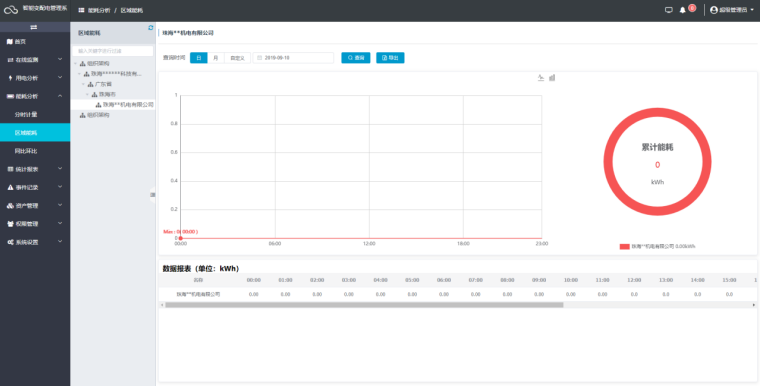The width and height of the screenshot is (761, 386).
Task: Click the calendar icon in date field
Action: pos(260,58)
